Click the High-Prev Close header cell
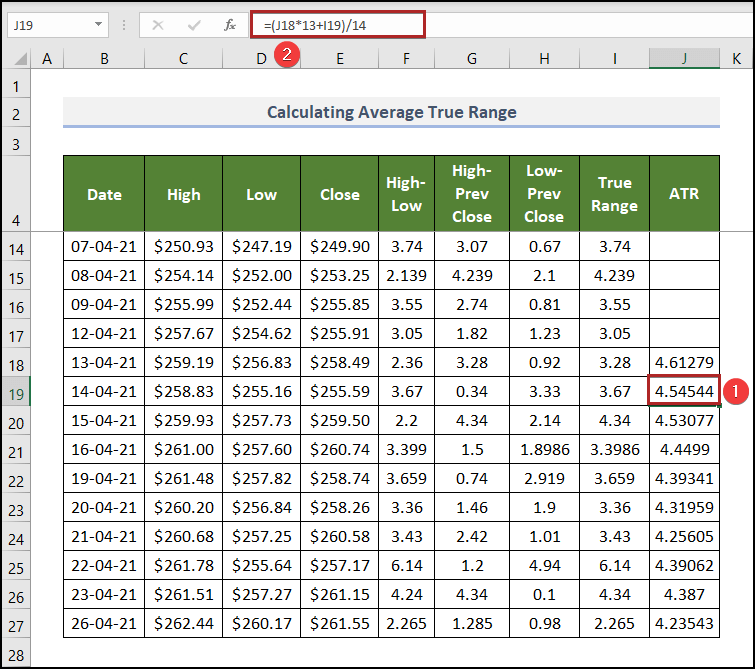755x669 pixels. (x=472, y=194)
